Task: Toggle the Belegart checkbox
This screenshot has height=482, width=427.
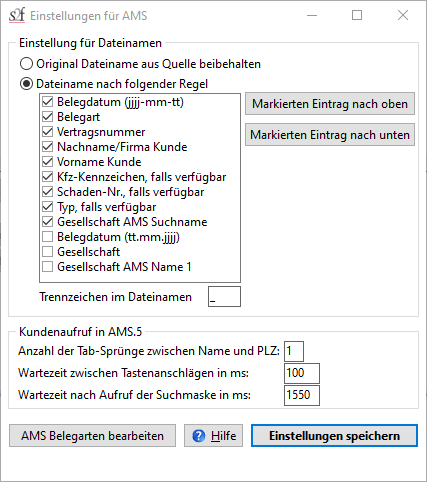Action: 47,117
